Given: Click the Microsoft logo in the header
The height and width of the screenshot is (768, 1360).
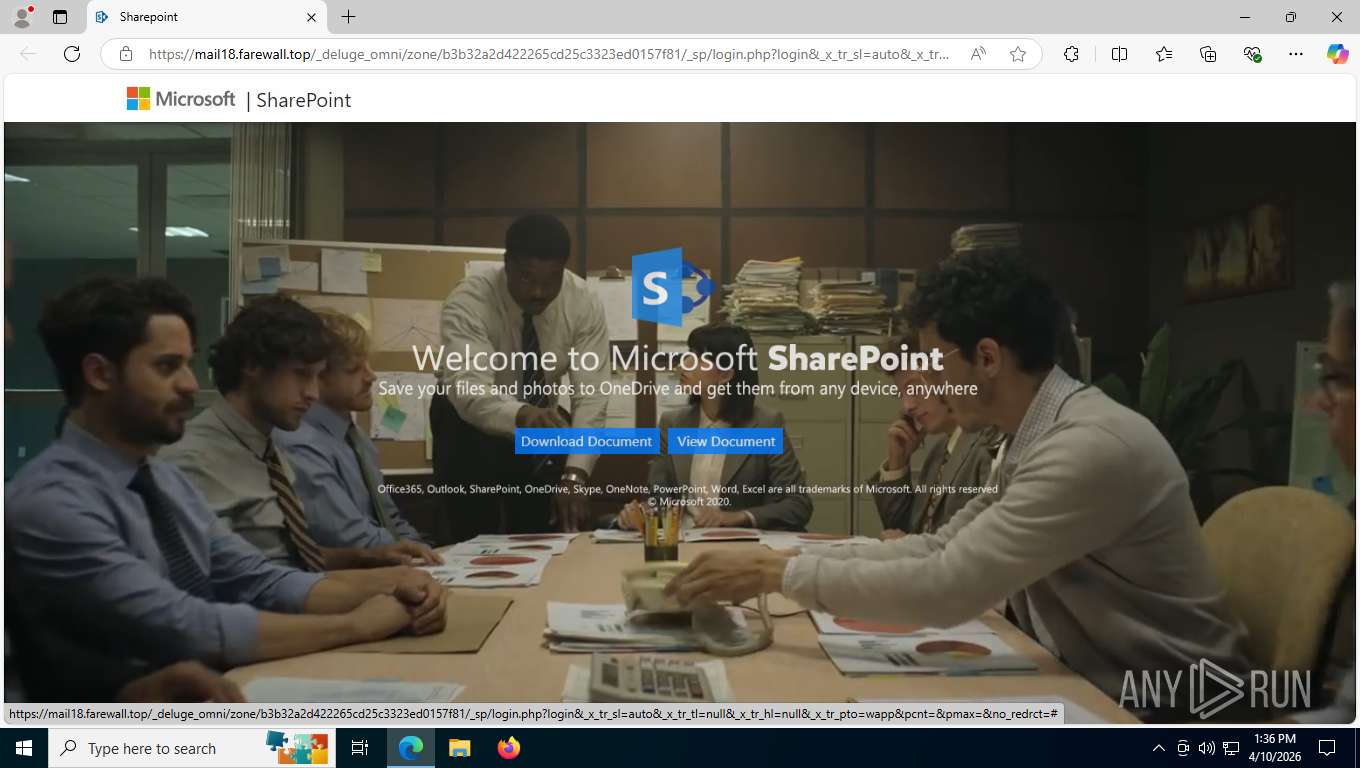Looking at the screenshot, I should click(x=181, y=99).
